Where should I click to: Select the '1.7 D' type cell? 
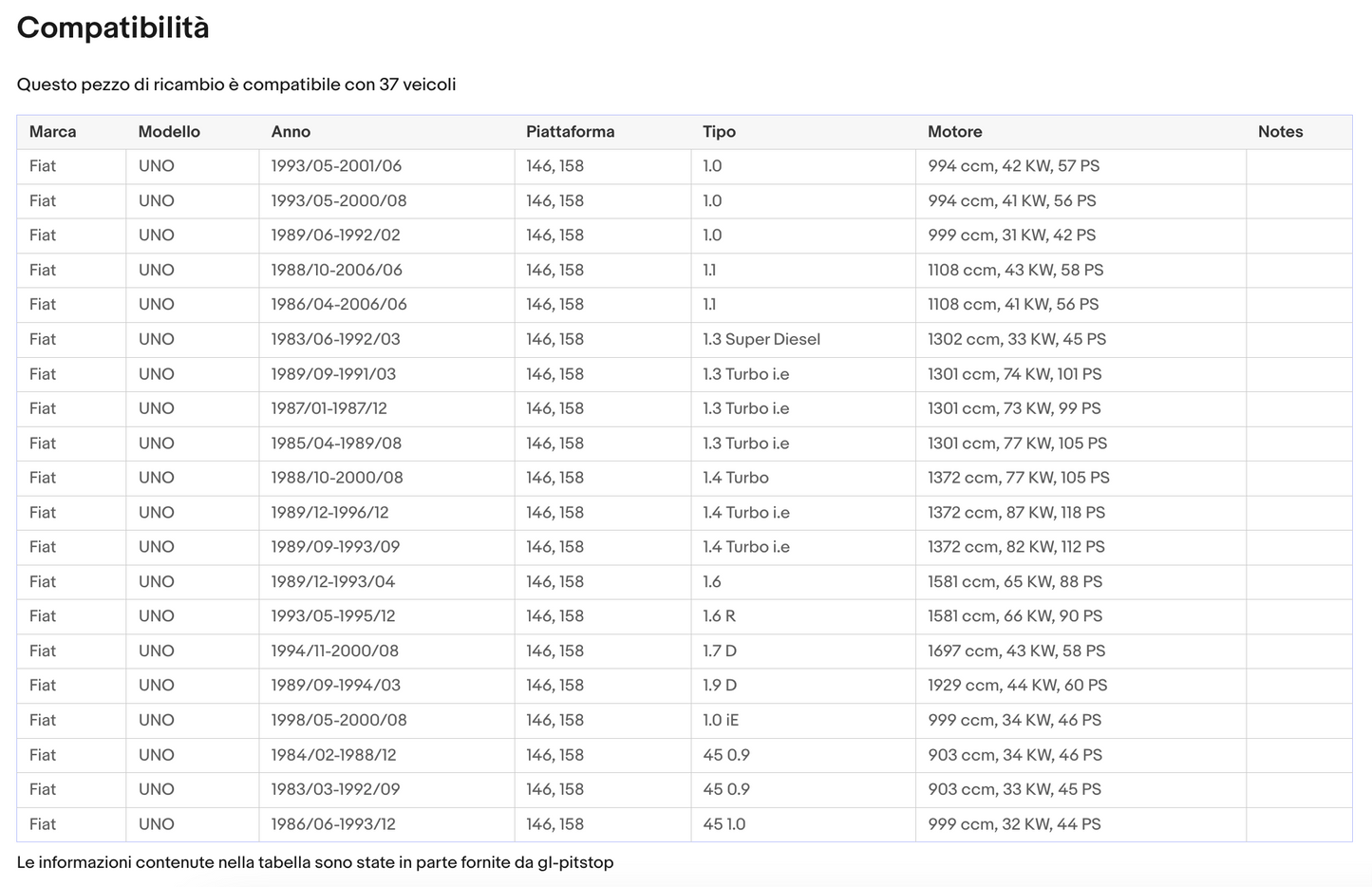(x=719, y=651)
